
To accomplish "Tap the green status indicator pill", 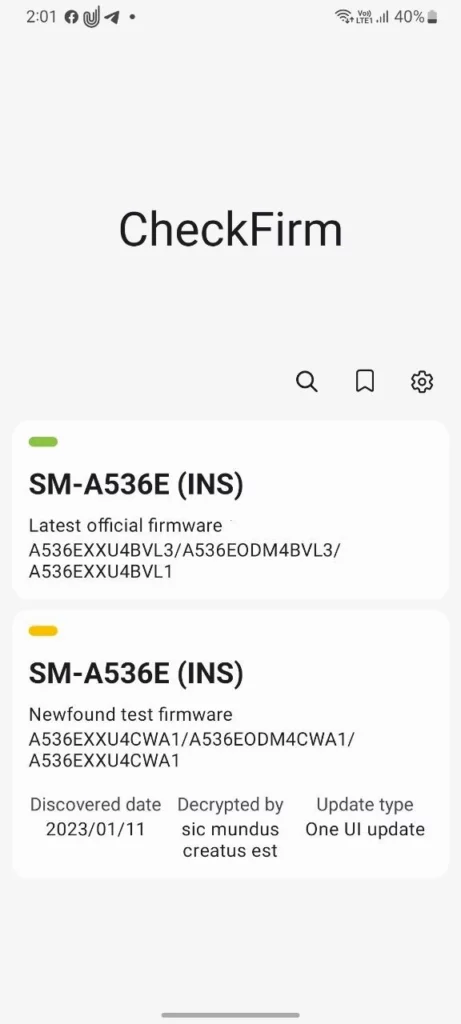I will (x=43, y=442).
